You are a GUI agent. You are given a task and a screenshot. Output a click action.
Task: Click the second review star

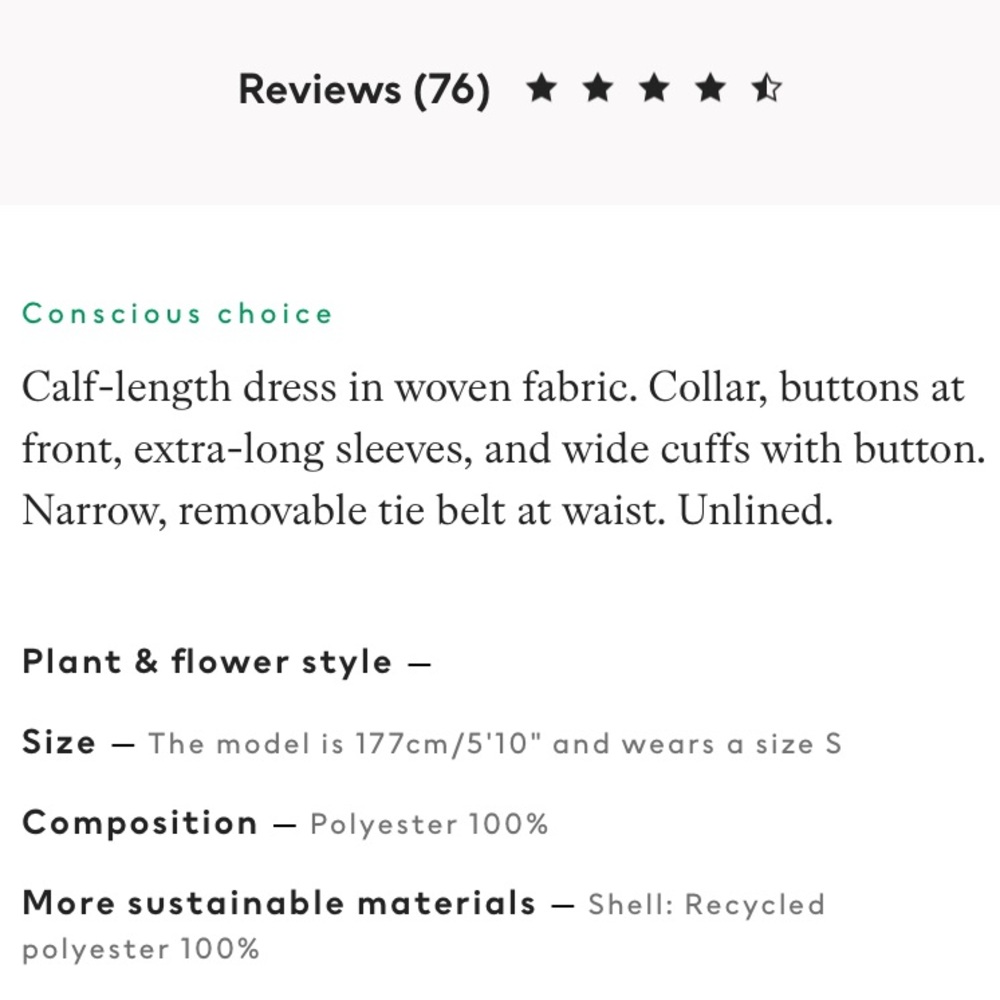[x=598, y=87]
